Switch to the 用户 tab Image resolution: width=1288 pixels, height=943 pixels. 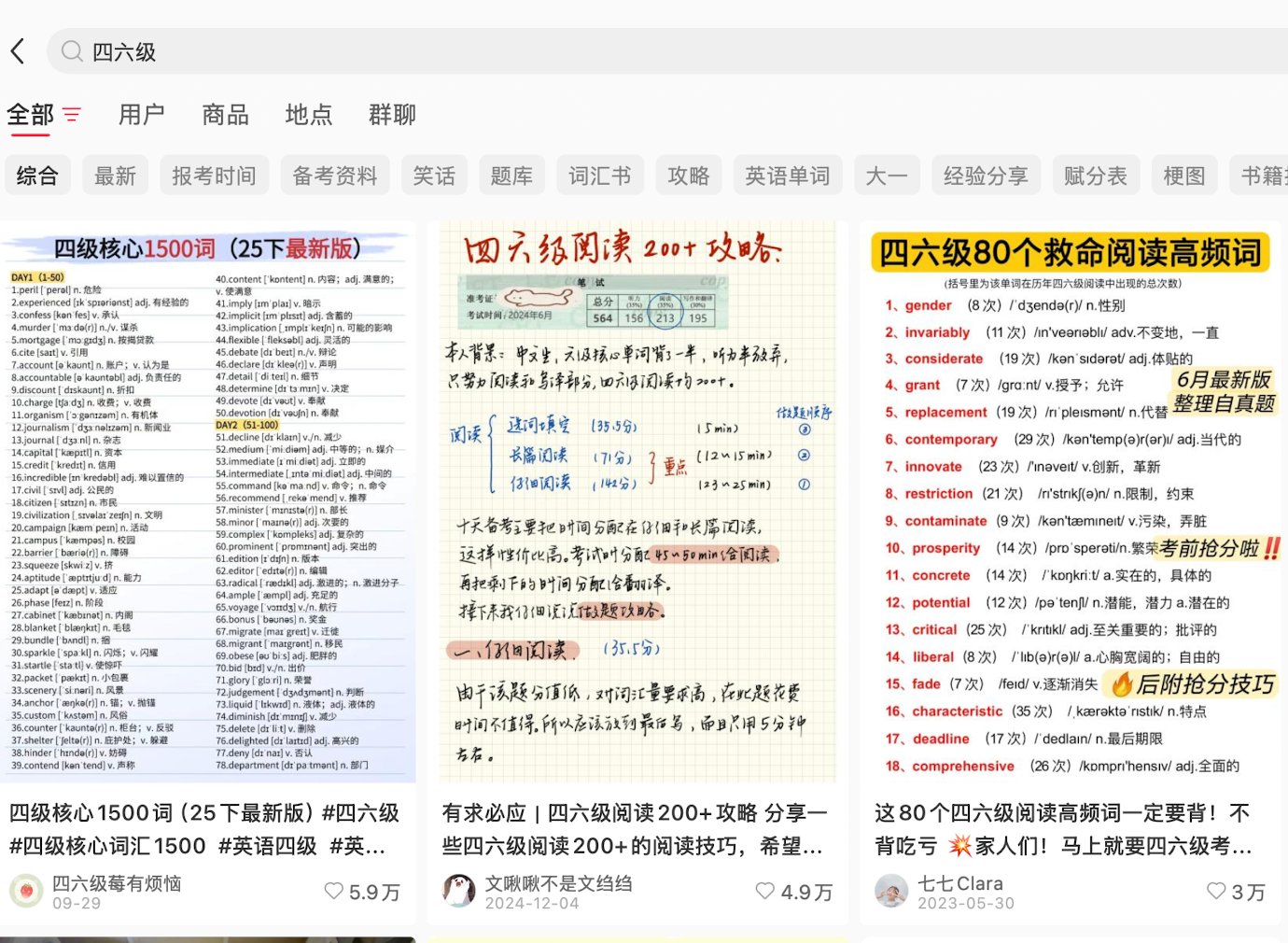[142, 115]
